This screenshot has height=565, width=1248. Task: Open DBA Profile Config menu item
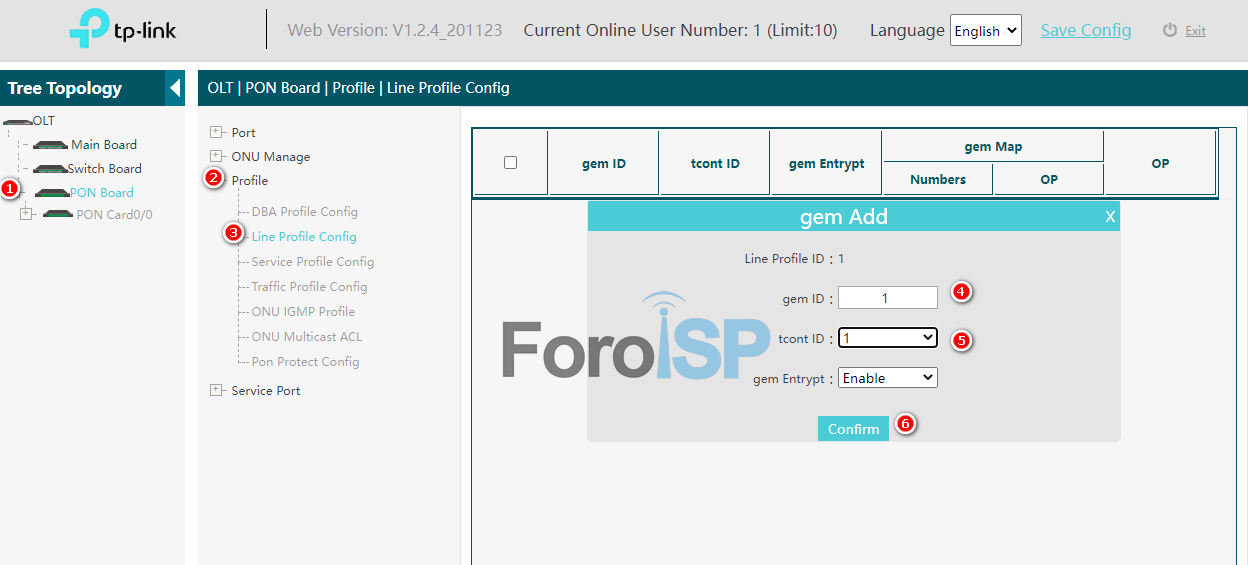tap(304, 212)
